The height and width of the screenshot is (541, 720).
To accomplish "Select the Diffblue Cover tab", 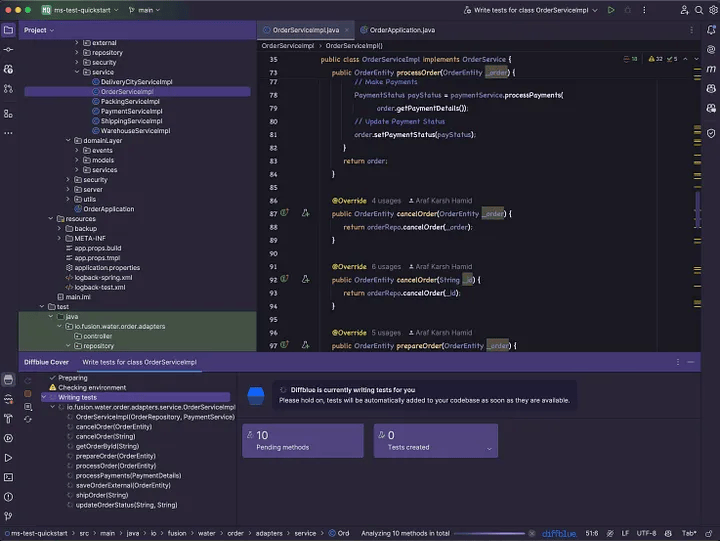I will coord(46,362).
